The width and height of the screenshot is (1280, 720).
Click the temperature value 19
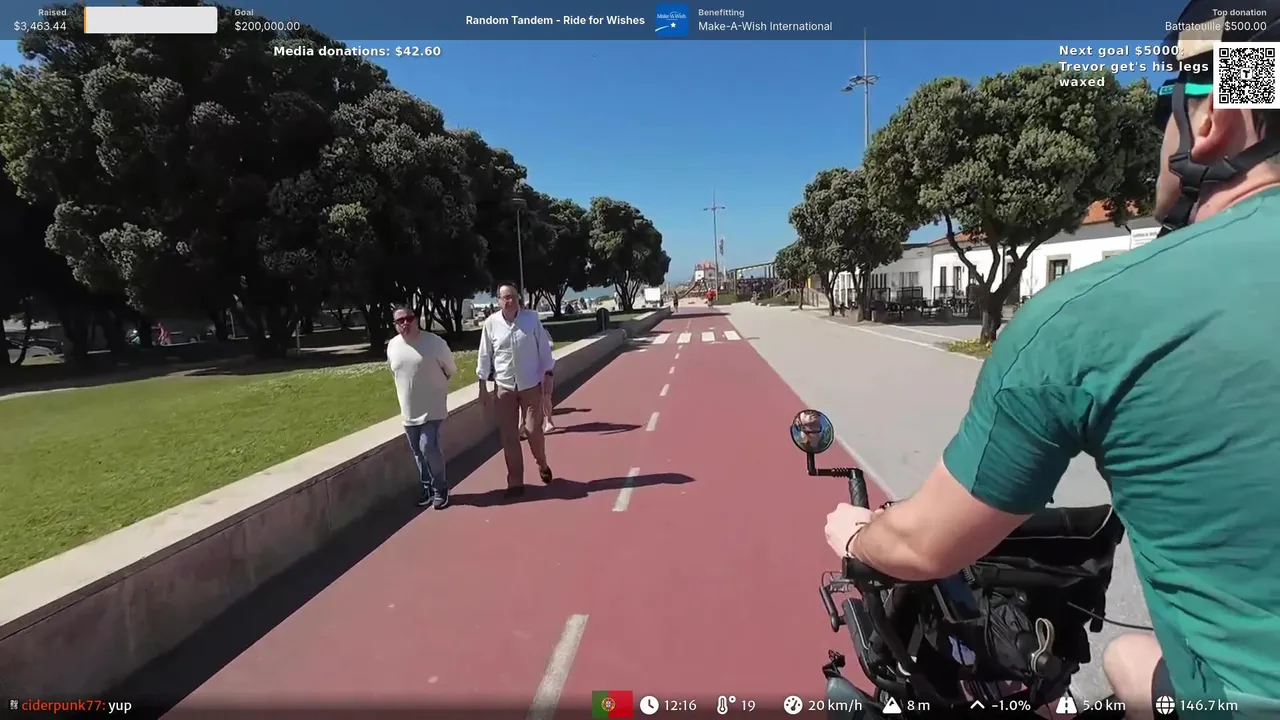748,705
